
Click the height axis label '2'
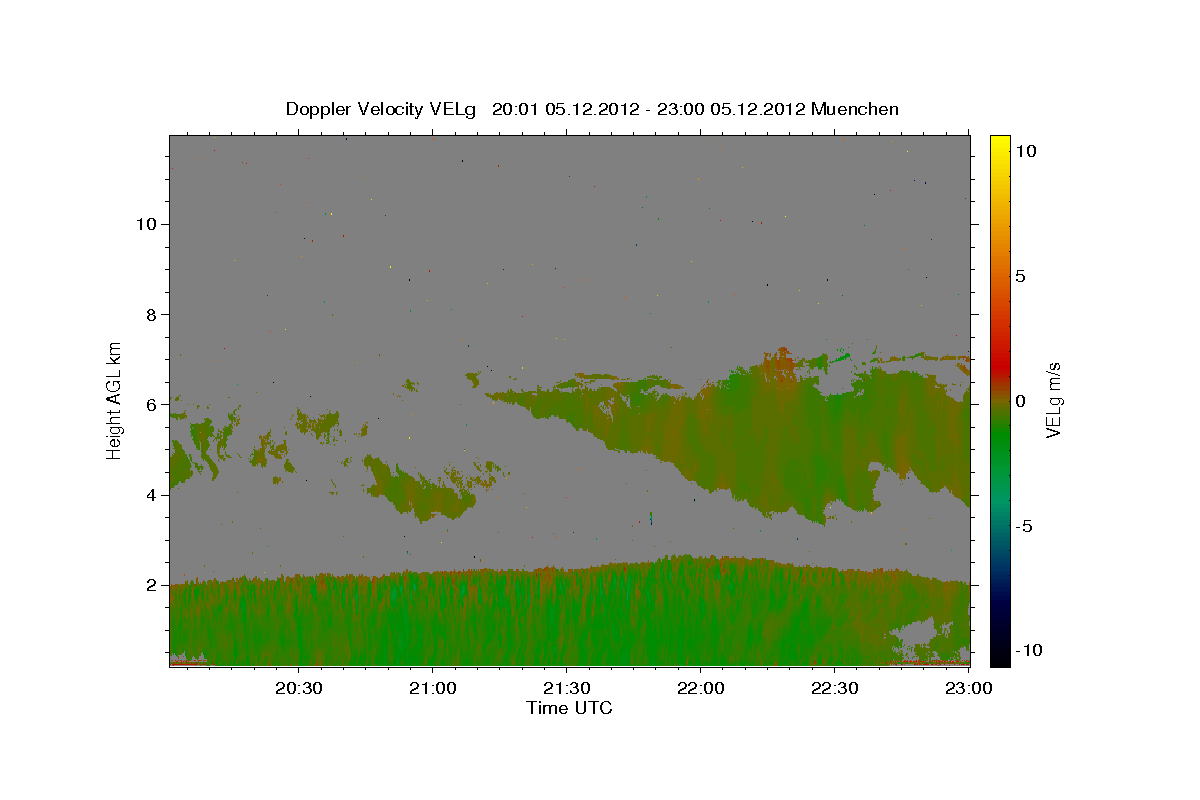point(151,585)
